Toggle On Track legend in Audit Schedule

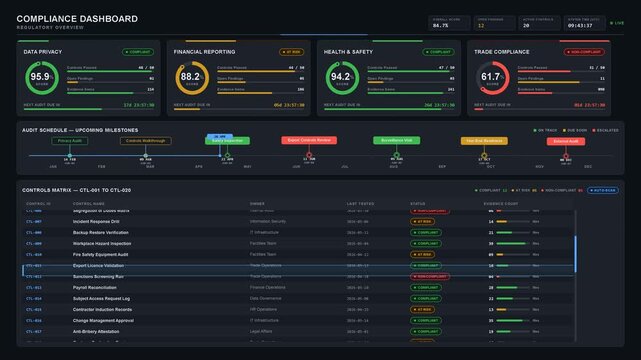pos(545,130)
